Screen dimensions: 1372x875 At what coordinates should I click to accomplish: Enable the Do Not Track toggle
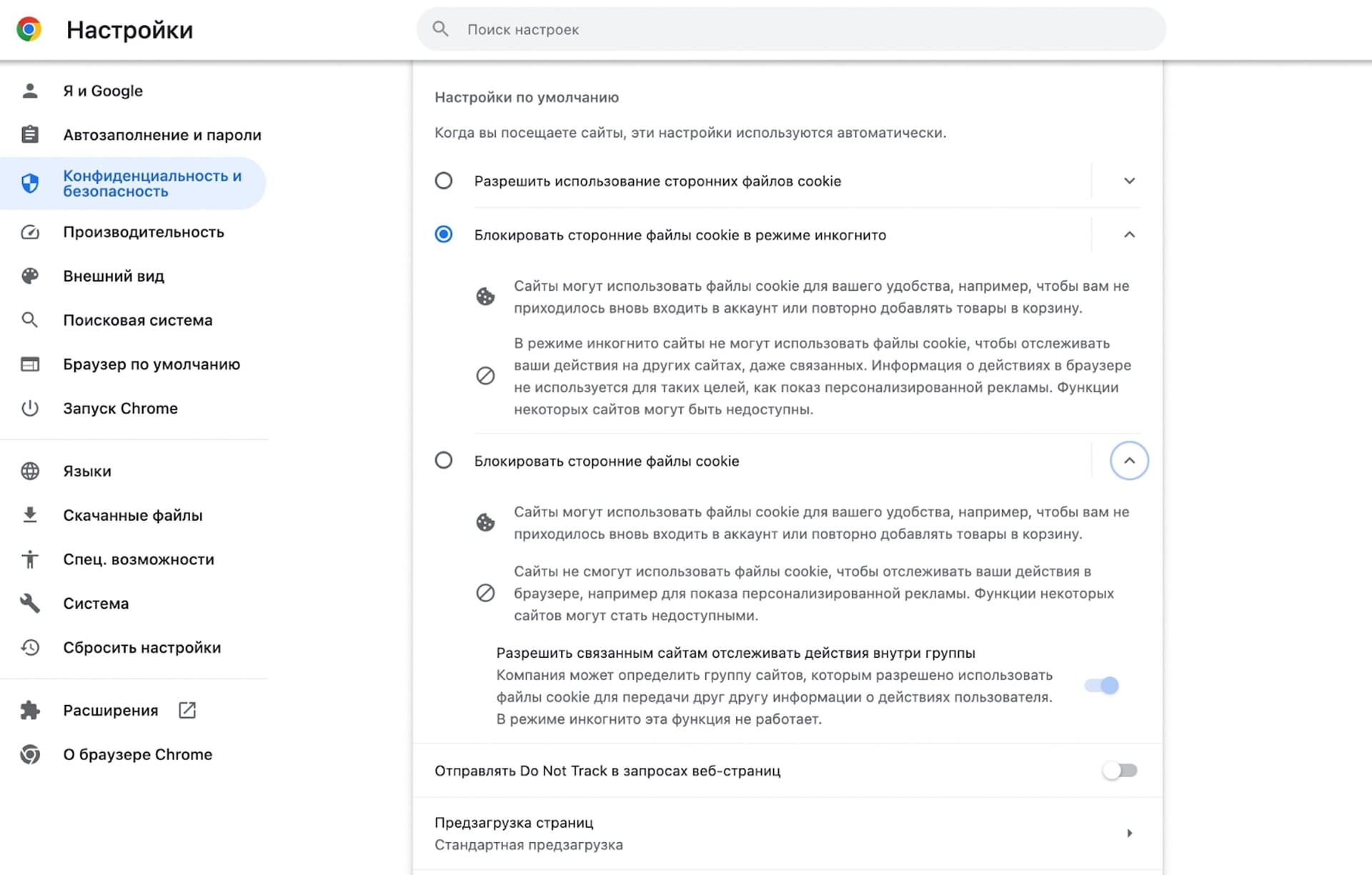coord(1119,771)
